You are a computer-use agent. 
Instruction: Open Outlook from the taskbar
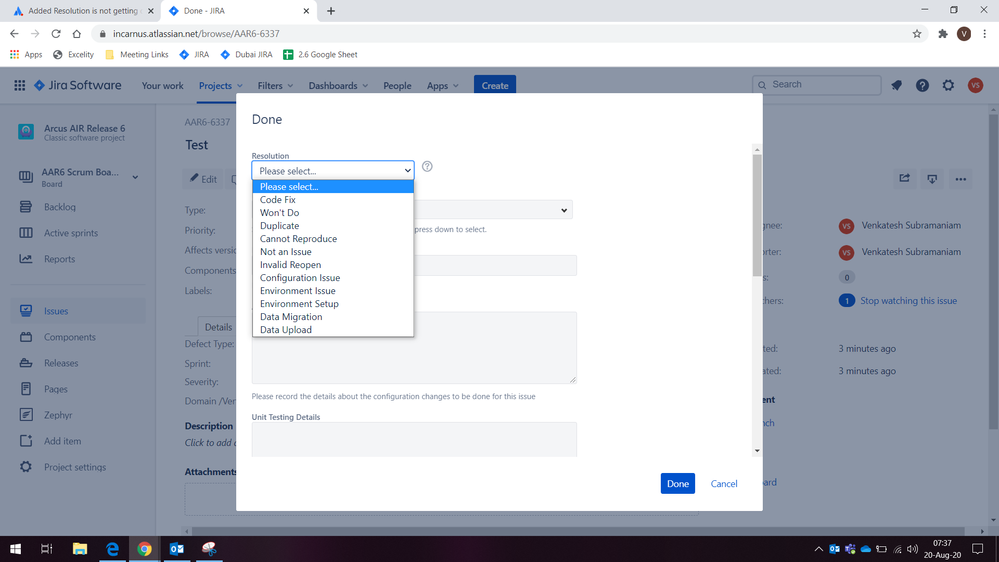(x=177, y=549)
